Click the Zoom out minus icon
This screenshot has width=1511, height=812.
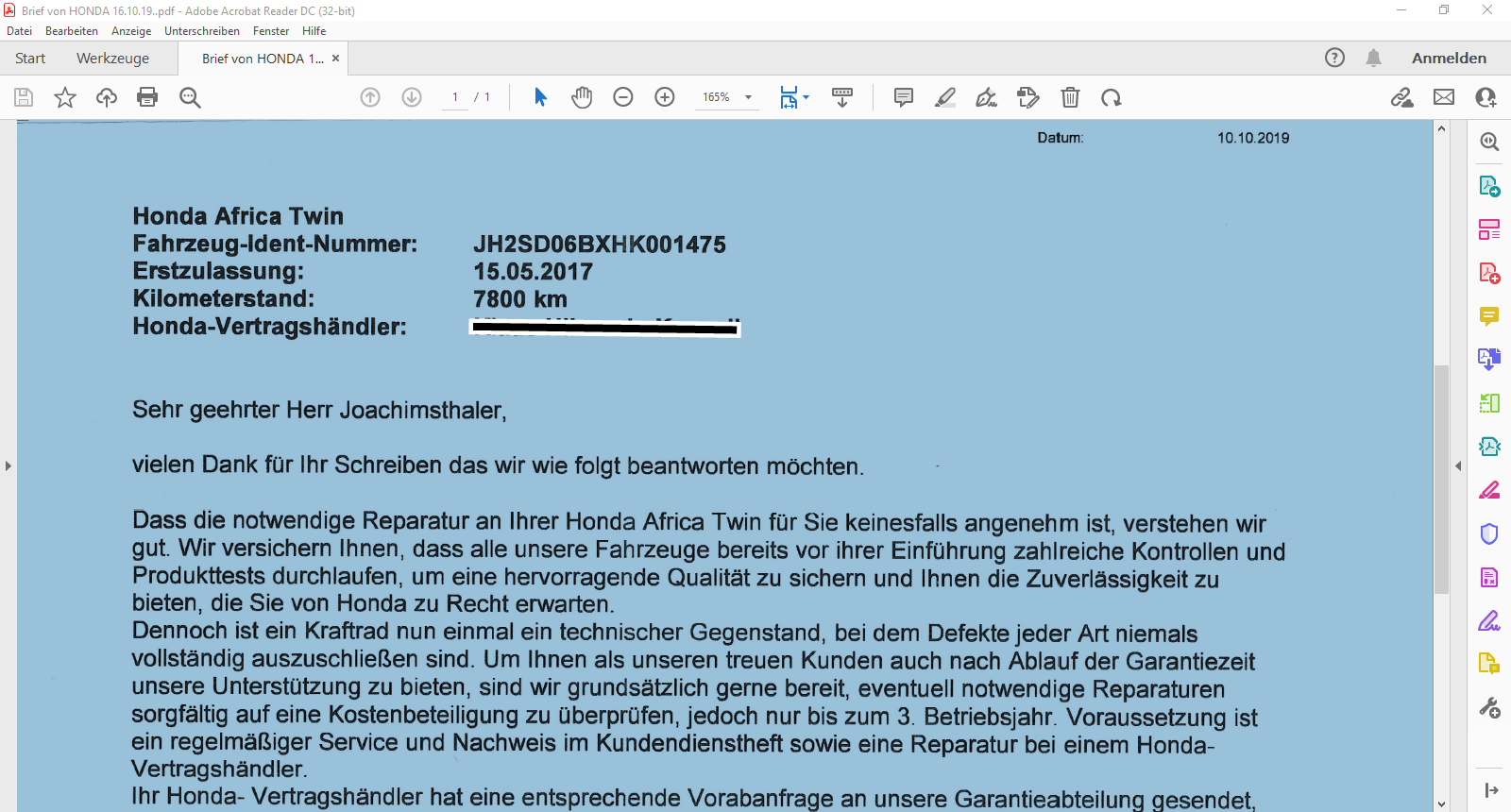(623, 97)
